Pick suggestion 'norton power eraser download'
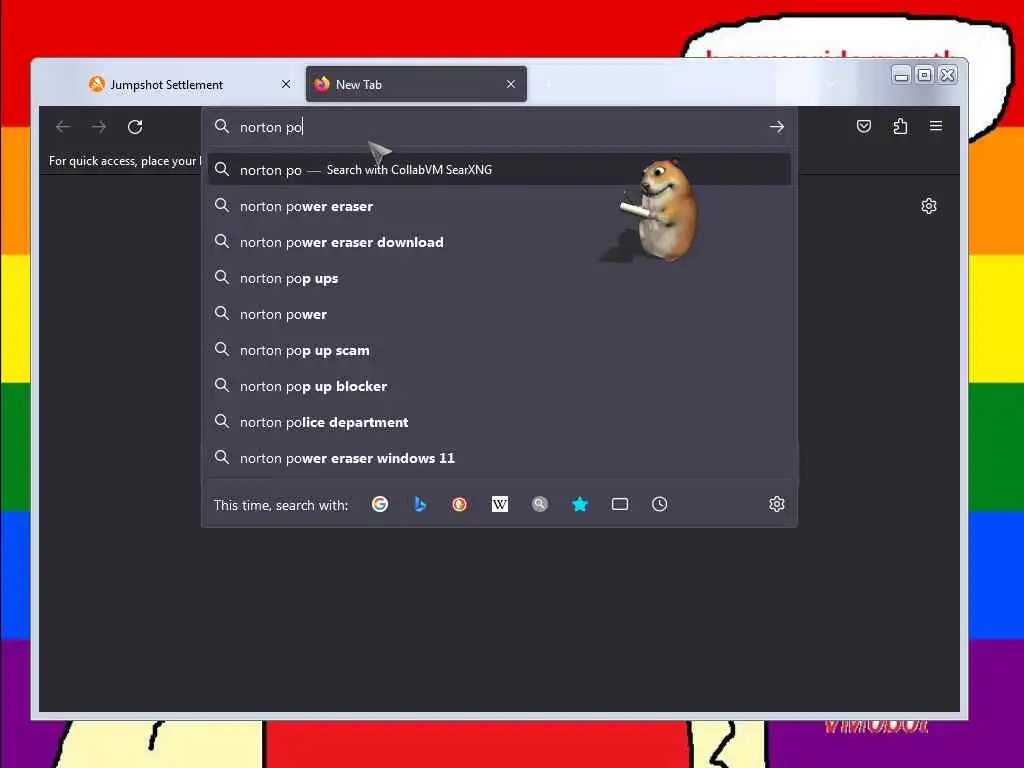1024x768 pixels. (x=500, y=242)
